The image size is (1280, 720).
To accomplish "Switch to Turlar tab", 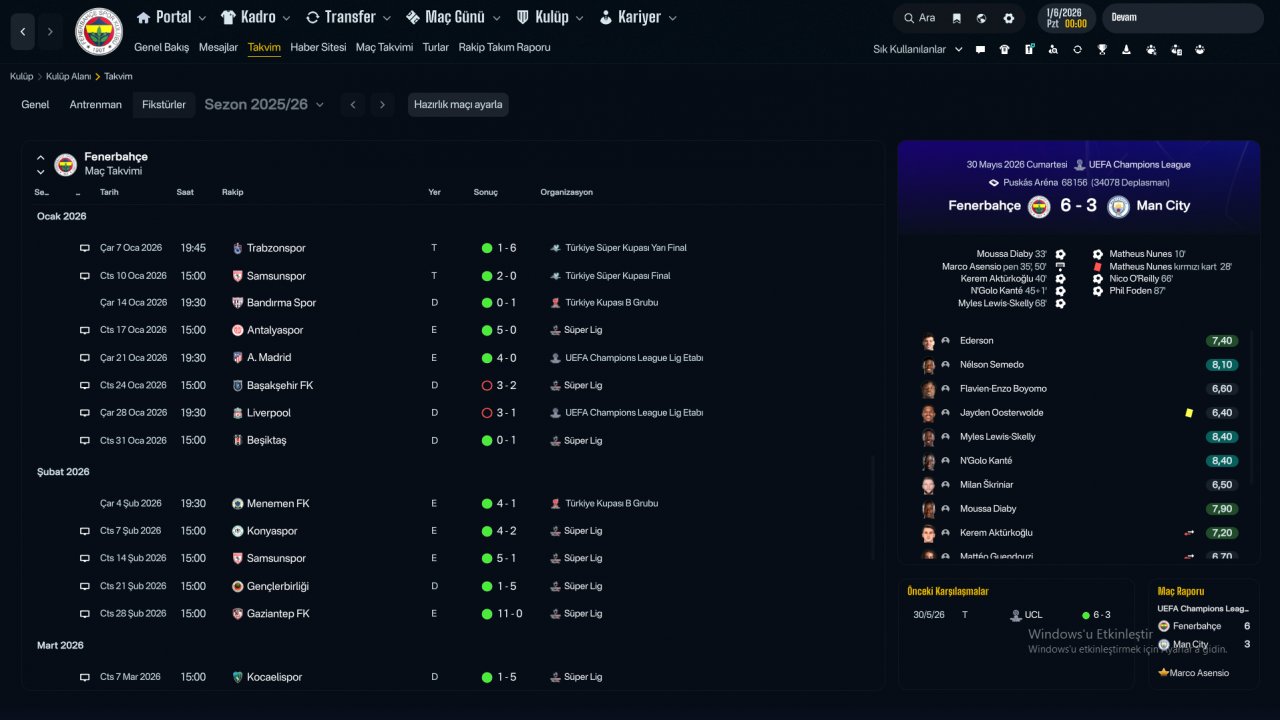I will click(x=436, y=47).
